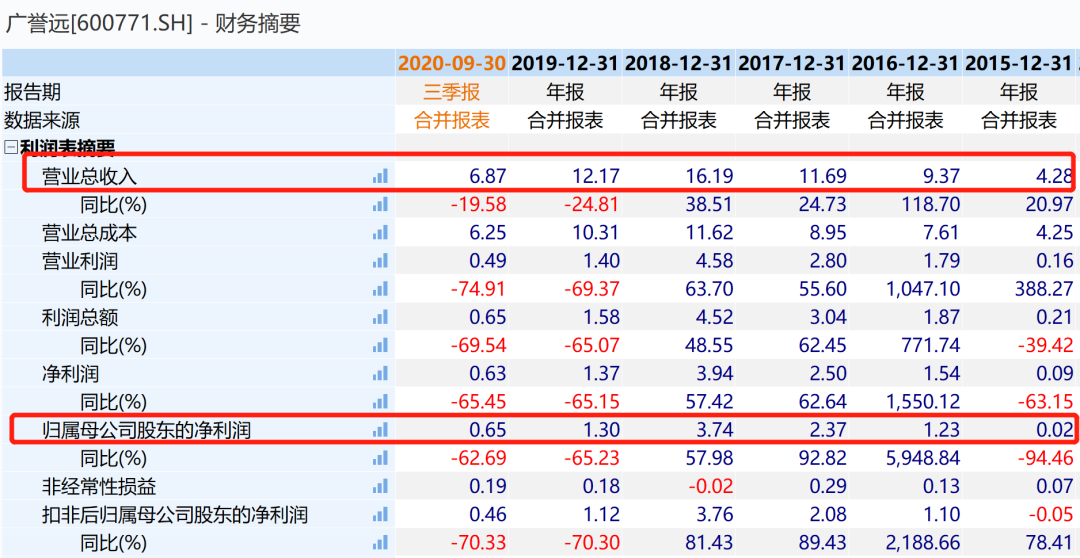Open chart icon for 营业总成本 row
This screenshot has width=1080, height=558.
[380, 233]
